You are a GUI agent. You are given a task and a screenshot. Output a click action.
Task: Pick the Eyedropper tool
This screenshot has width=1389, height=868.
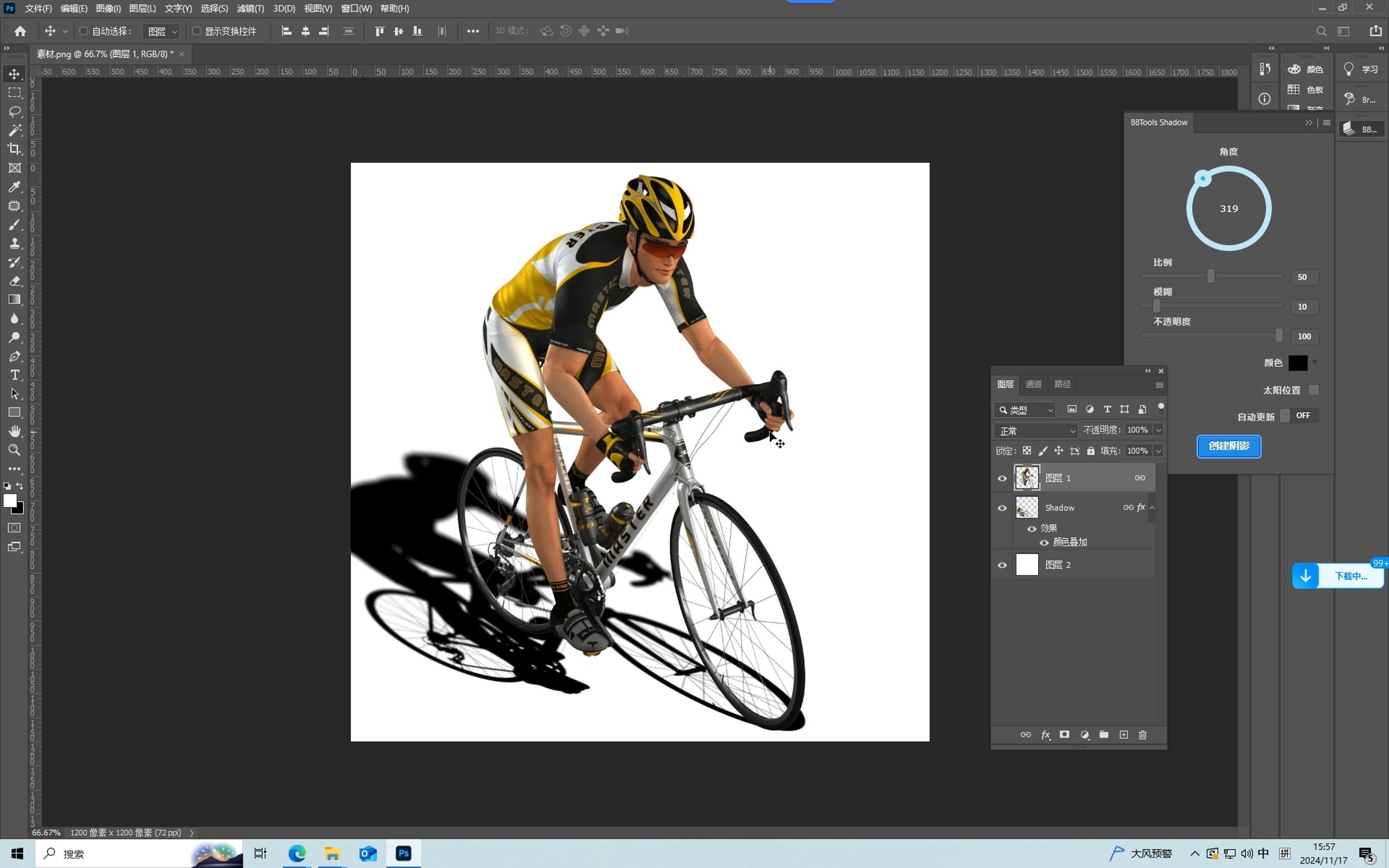[x=14, y=187]
